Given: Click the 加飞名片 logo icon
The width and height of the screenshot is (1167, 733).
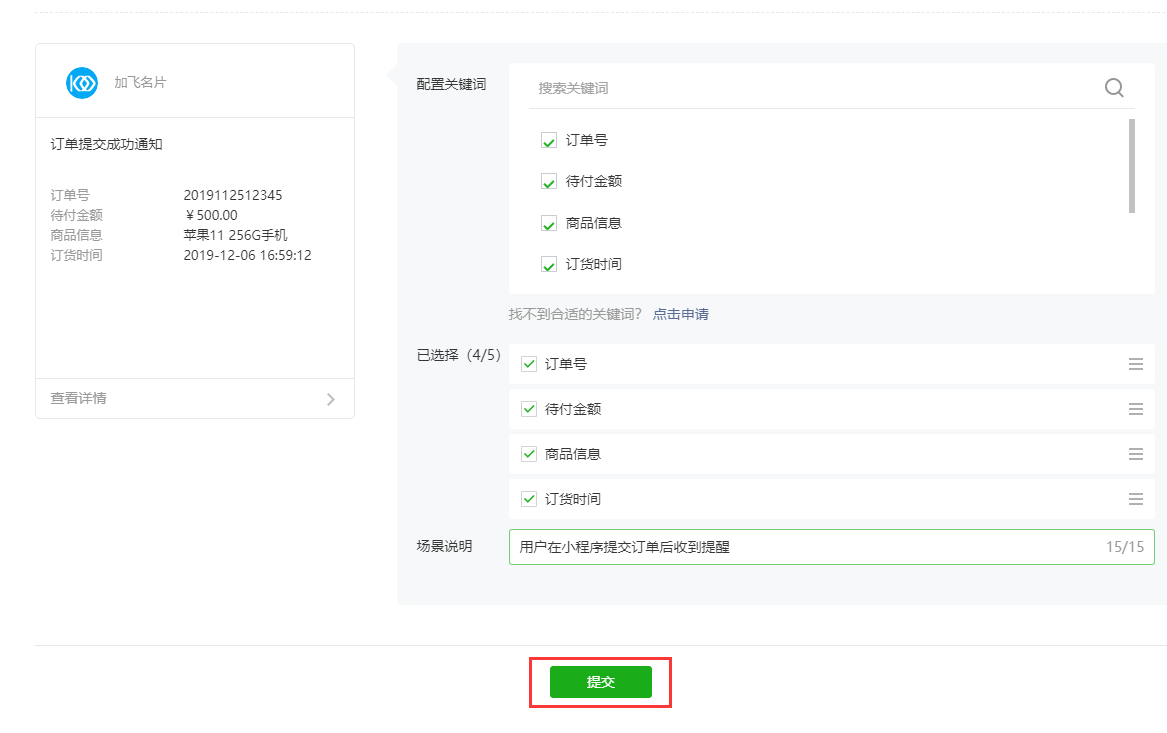Looking at the screenshot, I should 82,82.
